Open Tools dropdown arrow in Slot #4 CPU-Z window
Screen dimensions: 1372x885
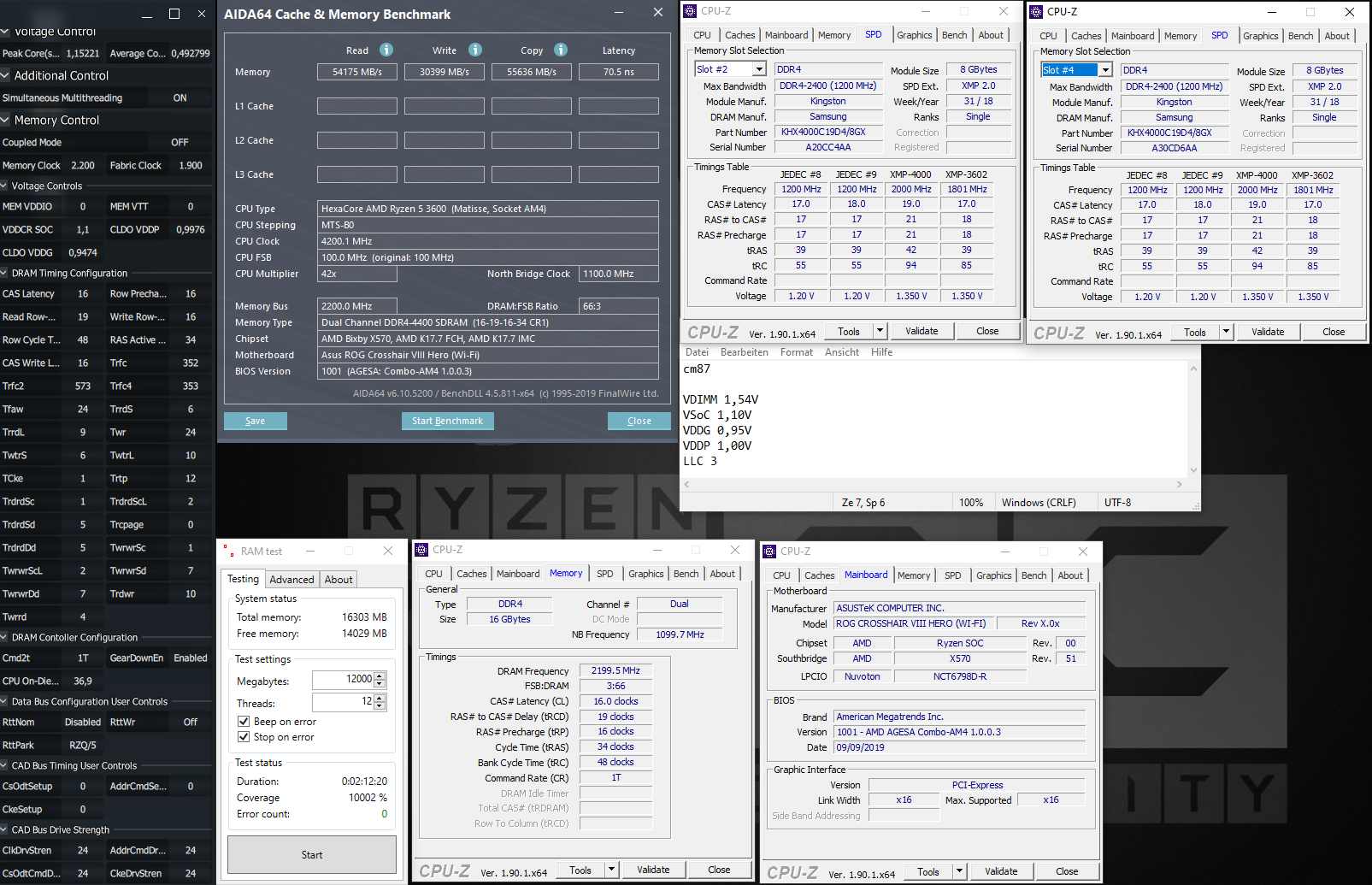click(1226, 332)
